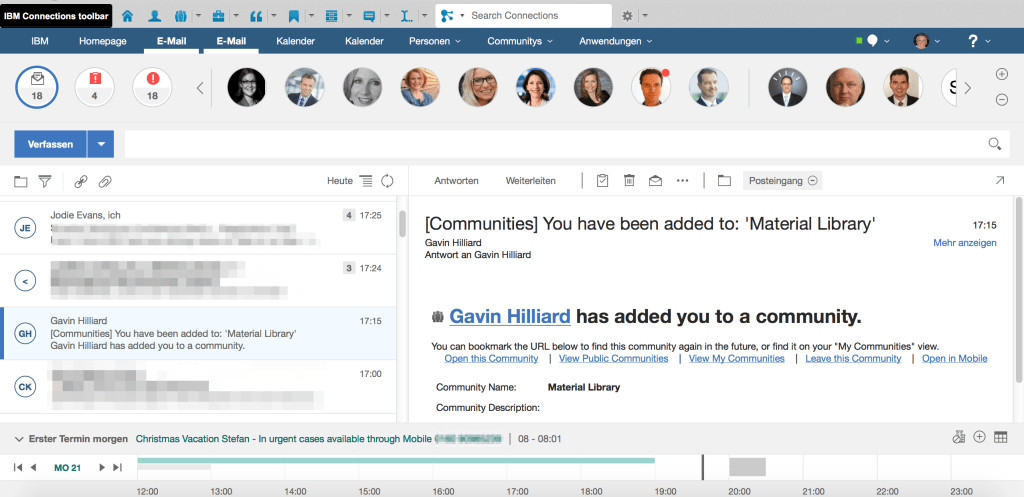Open the Communitys menu
This screenshot has width=1024, height=497.
[520, 41]
